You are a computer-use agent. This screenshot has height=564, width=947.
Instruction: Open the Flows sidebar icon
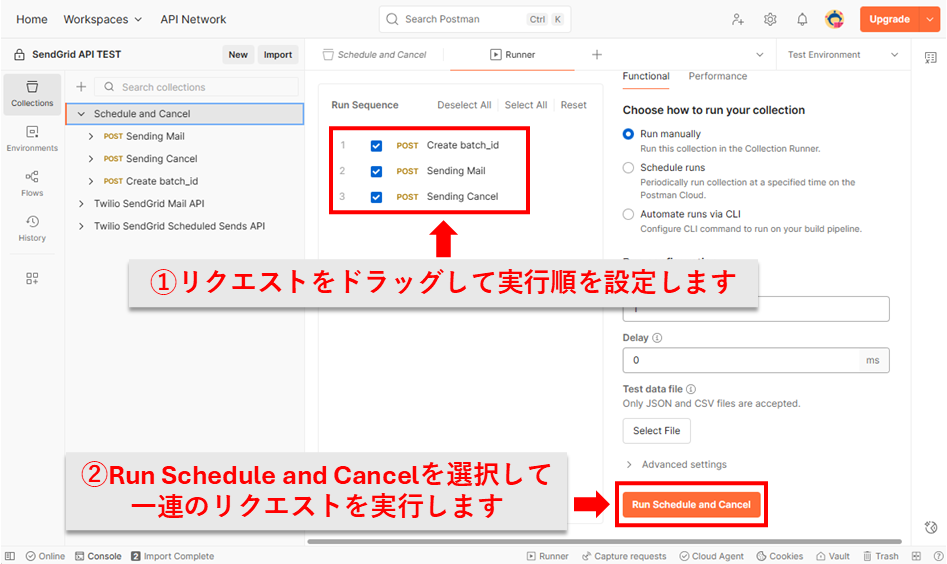point(32,183)
